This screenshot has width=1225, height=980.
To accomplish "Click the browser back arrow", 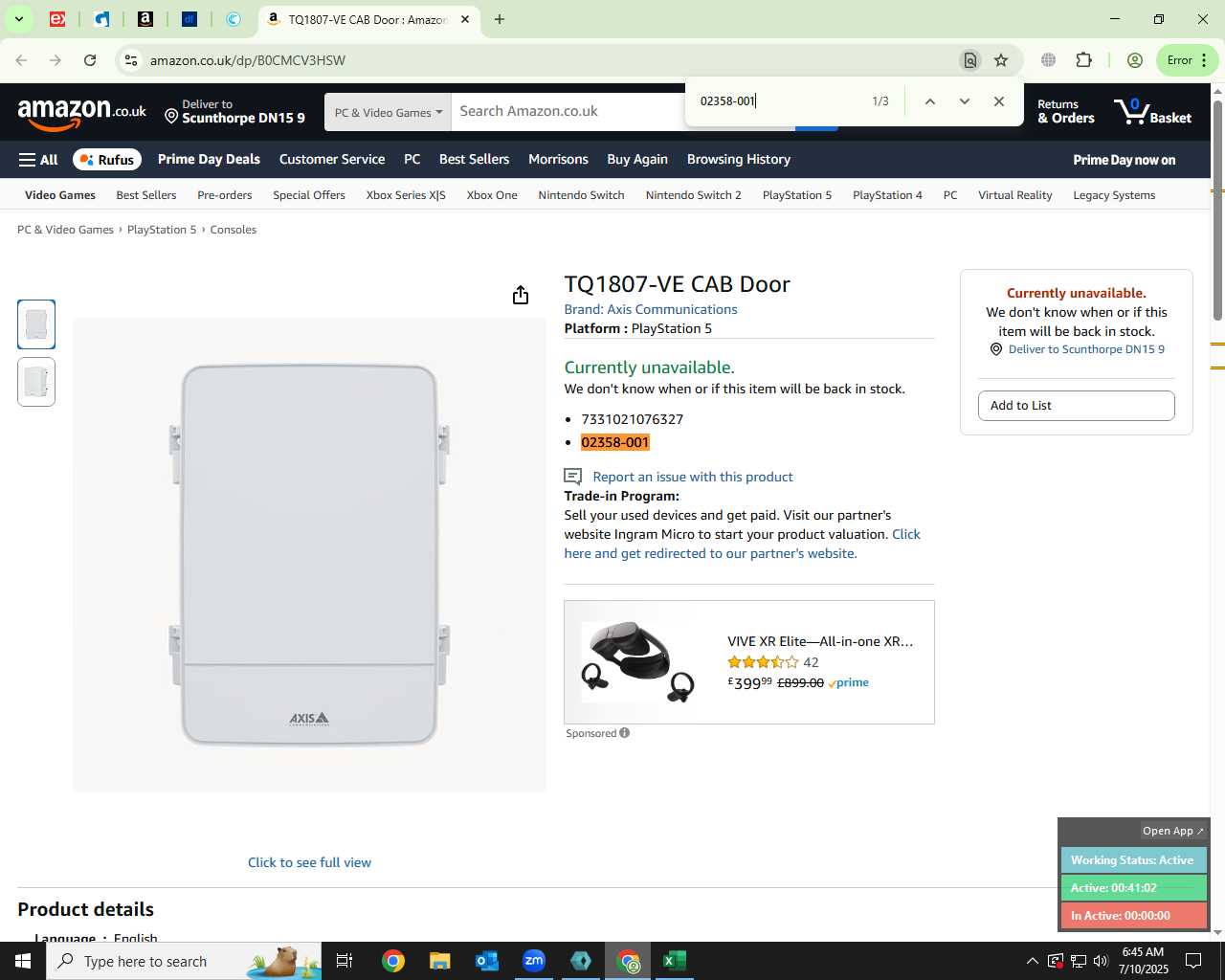I will coord(21,60).
